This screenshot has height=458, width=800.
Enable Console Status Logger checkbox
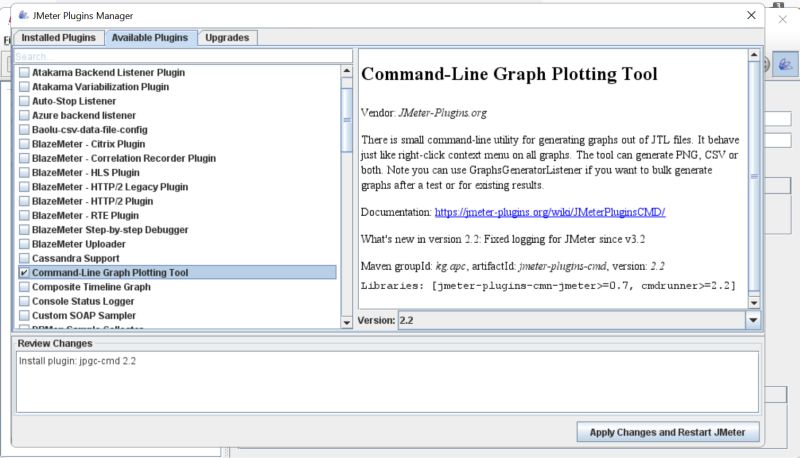pos(24,301)
